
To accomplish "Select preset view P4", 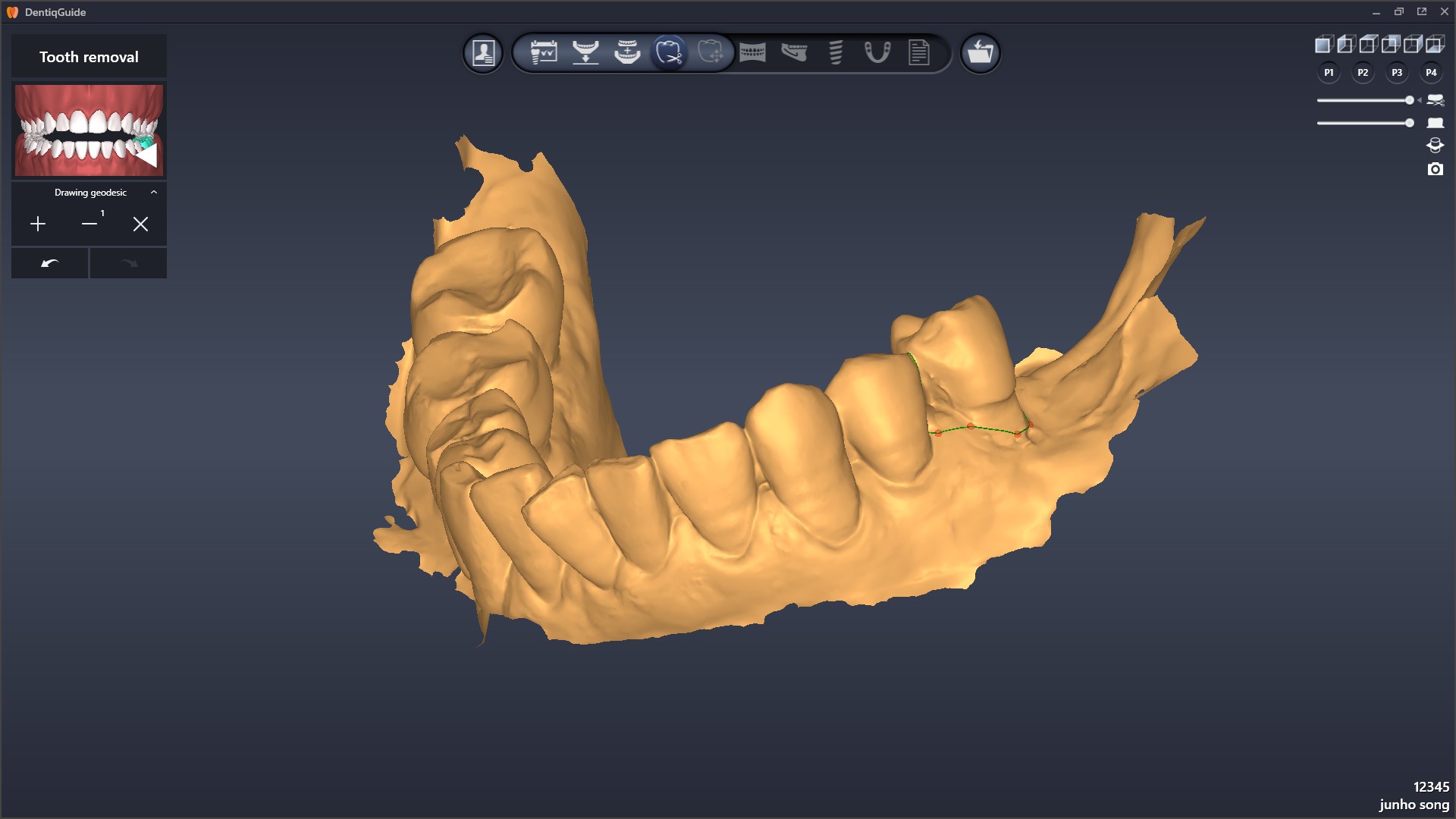I will pos(1431,73).
